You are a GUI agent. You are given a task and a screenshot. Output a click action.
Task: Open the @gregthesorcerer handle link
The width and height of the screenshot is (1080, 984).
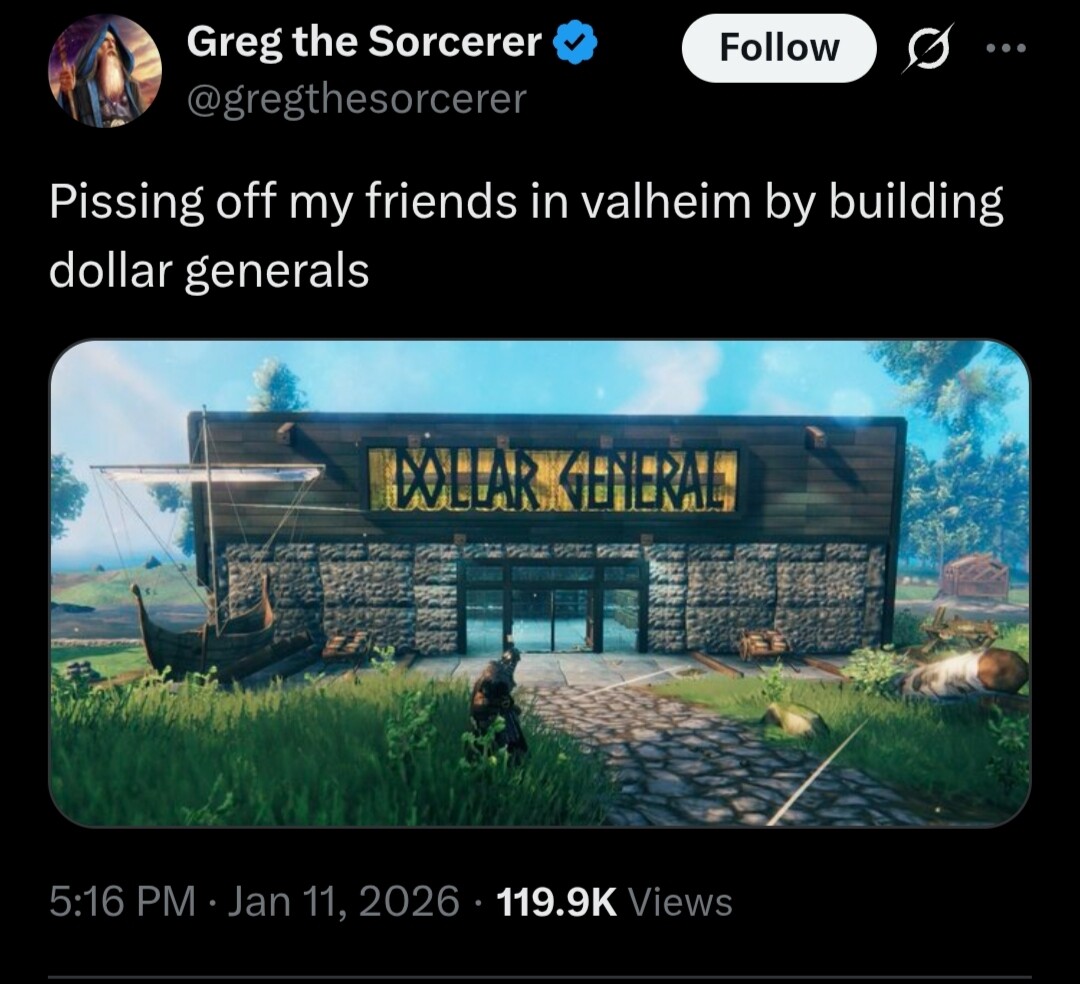click(356, 100)
